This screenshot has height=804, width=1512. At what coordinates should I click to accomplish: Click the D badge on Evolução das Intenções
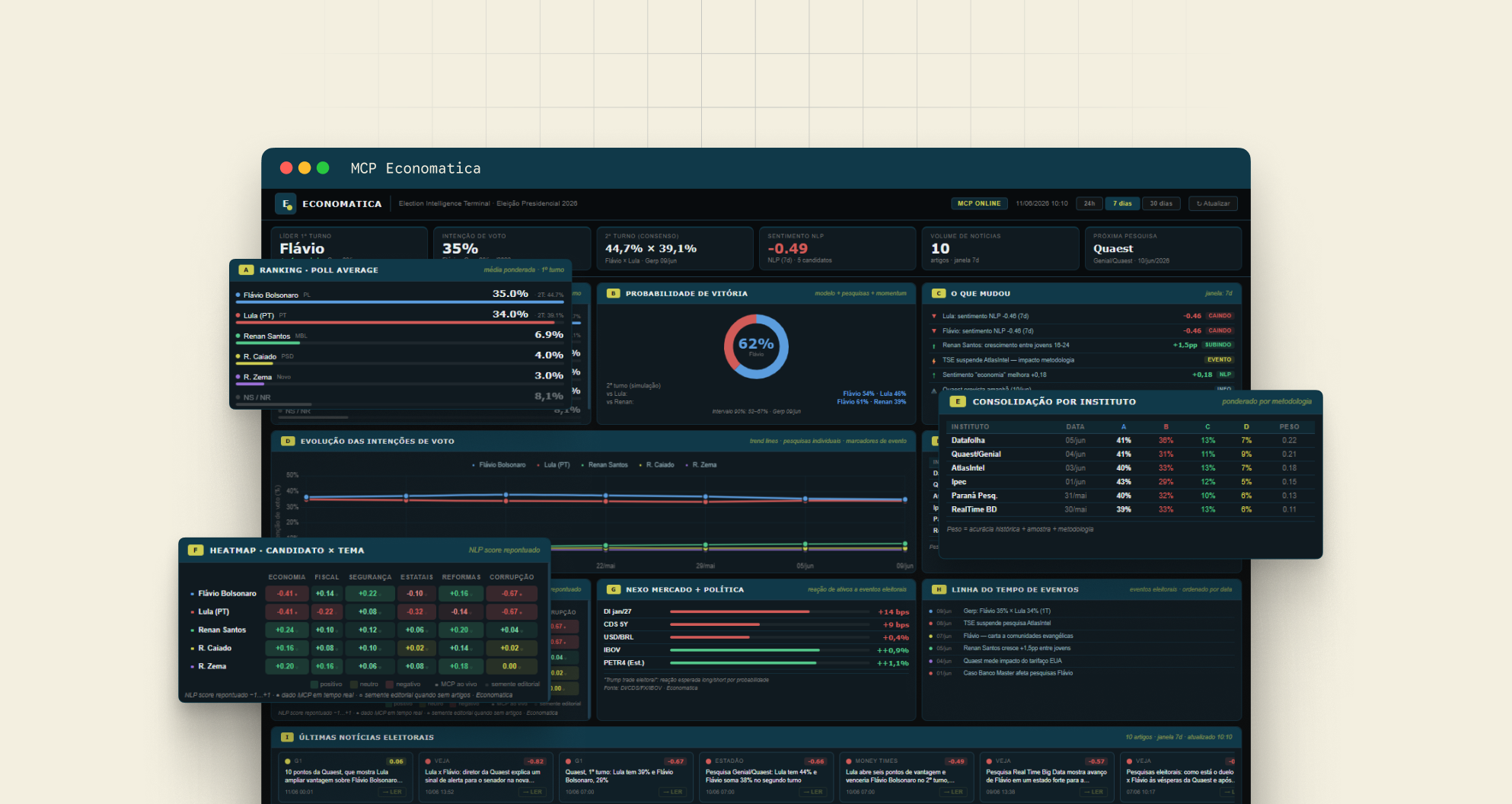[x=288, y=442]
